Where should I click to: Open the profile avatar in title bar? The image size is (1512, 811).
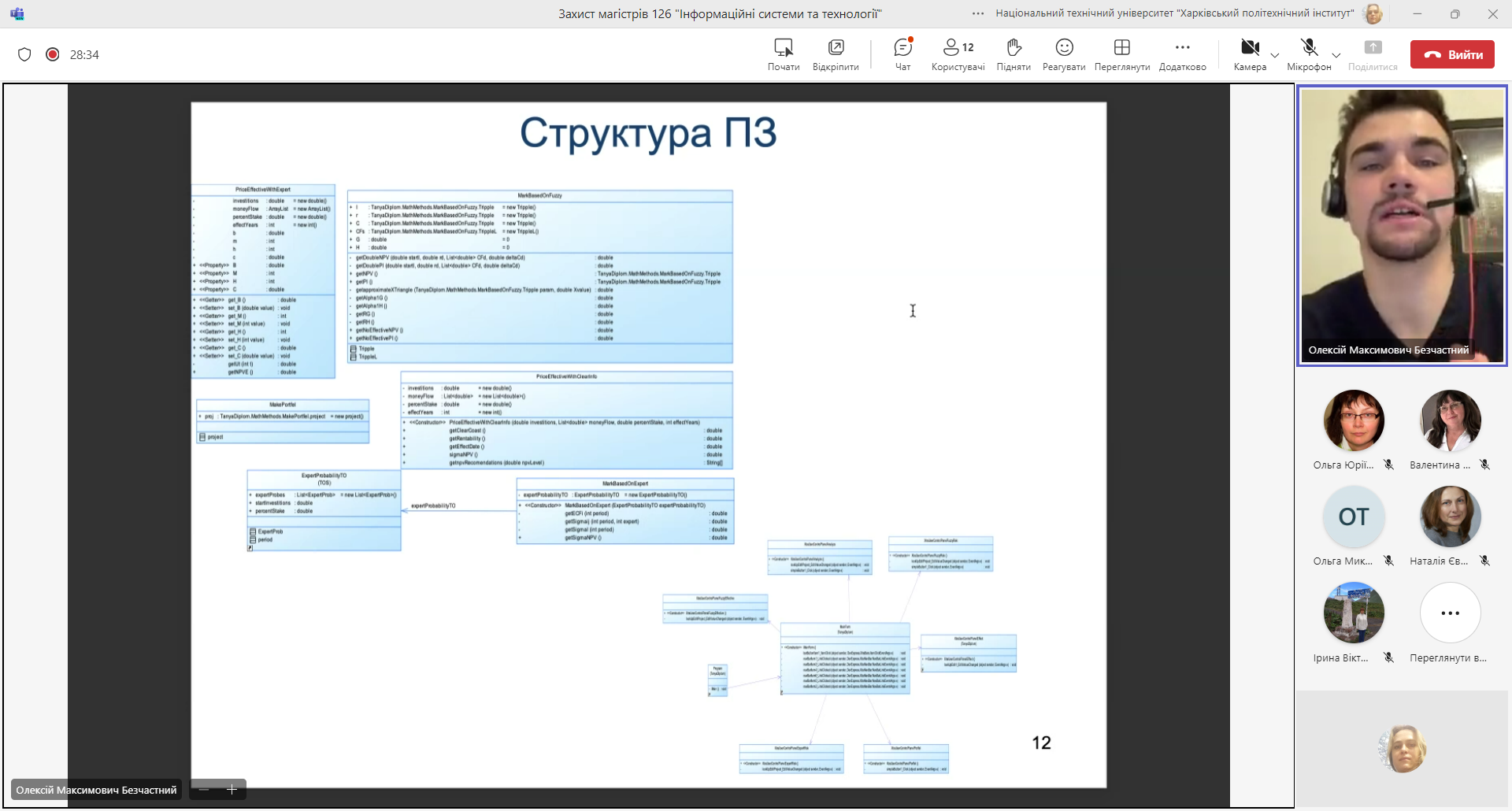pyautogui.click(x=1373, y=13)
